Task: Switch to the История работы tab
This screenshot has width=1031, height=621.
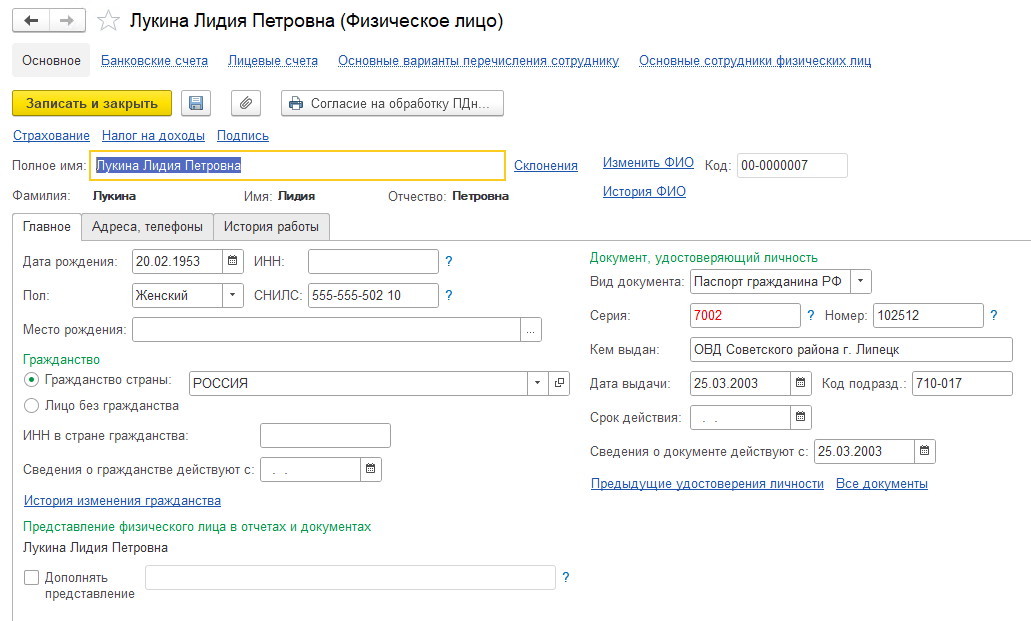Action: point(271,227)
